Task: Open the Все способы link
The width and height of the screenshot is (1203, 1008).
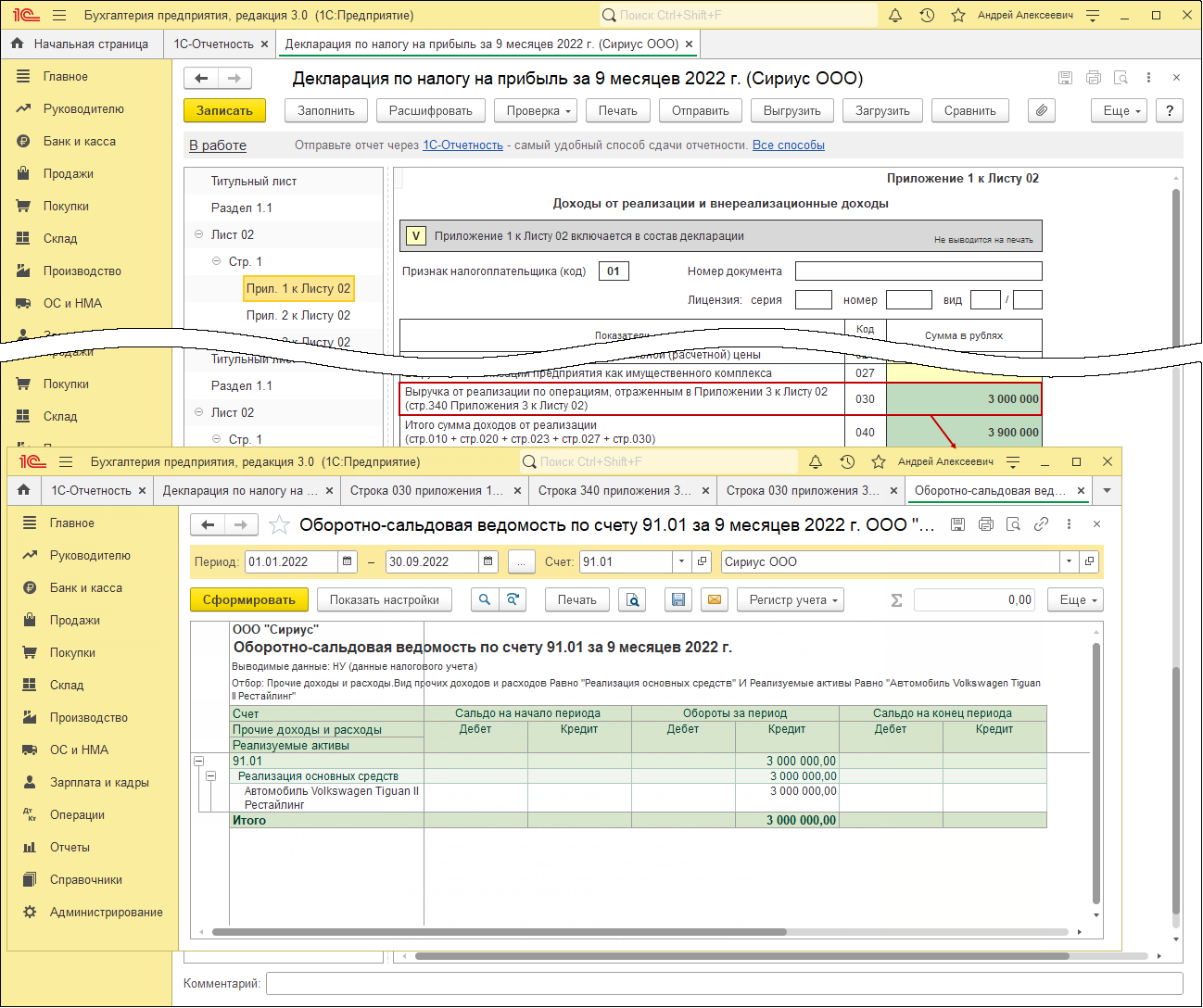Action: (x=789, y=145)
